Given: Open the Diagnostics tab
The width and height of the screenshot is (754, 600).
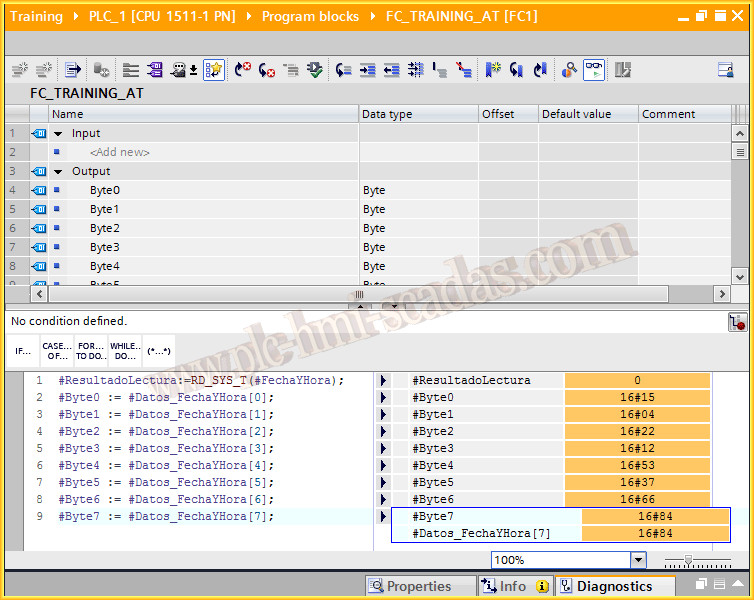Looking at the screenshot, I should click(613, 587).
